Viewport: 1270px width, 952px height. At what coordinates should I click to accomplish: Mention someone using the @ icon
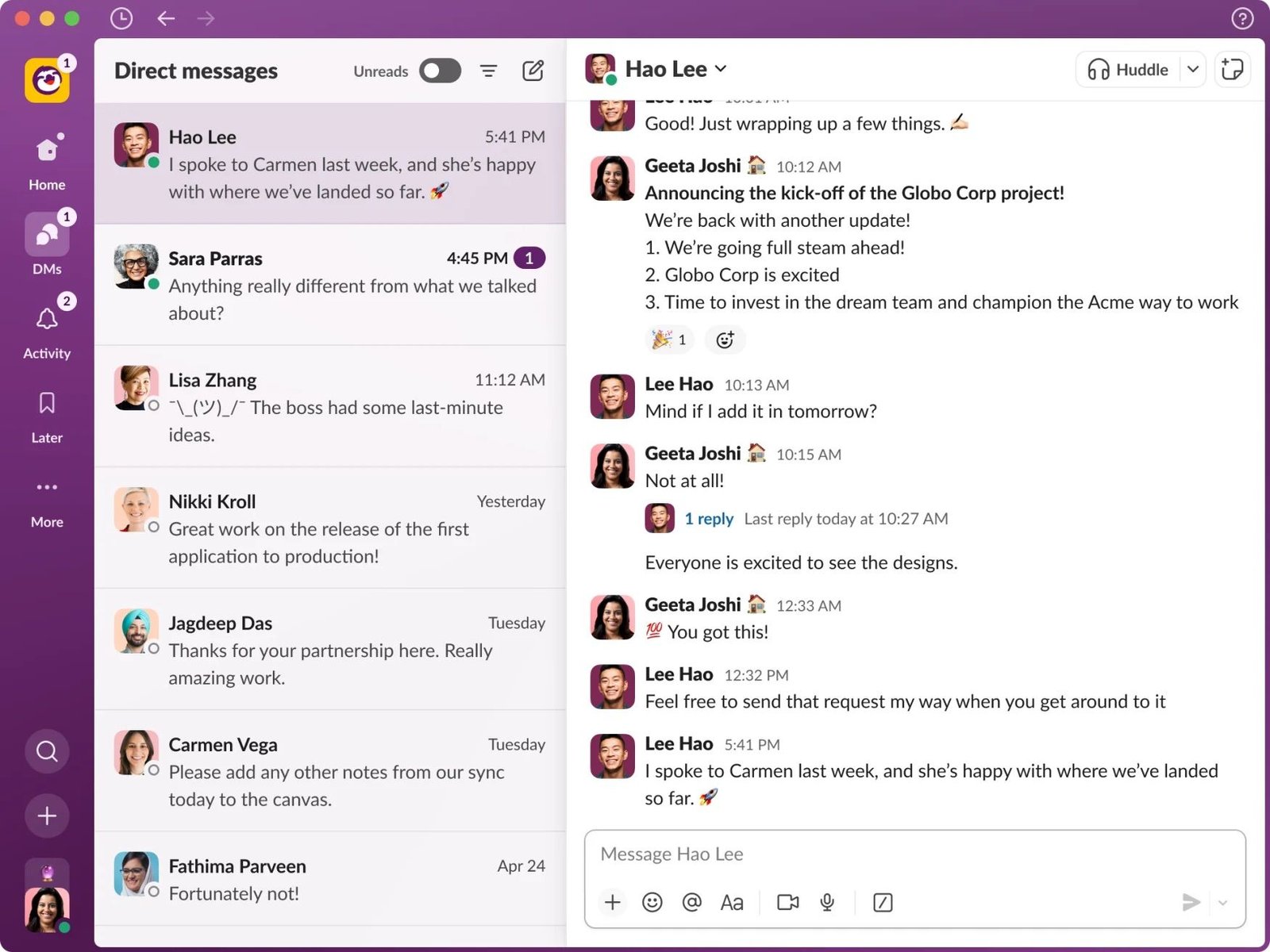pyautogui.click(x=691, y=902)
